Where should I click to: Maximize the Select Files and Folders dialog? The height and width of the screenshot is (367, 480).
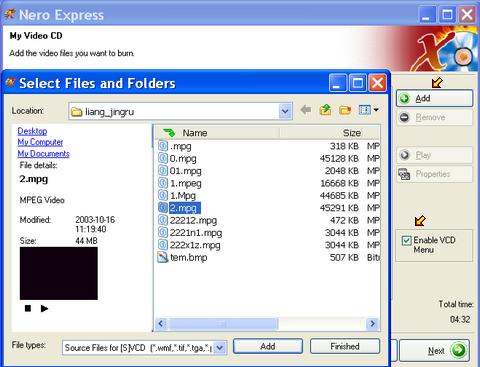pyautogui.click(x=358, y=83)
